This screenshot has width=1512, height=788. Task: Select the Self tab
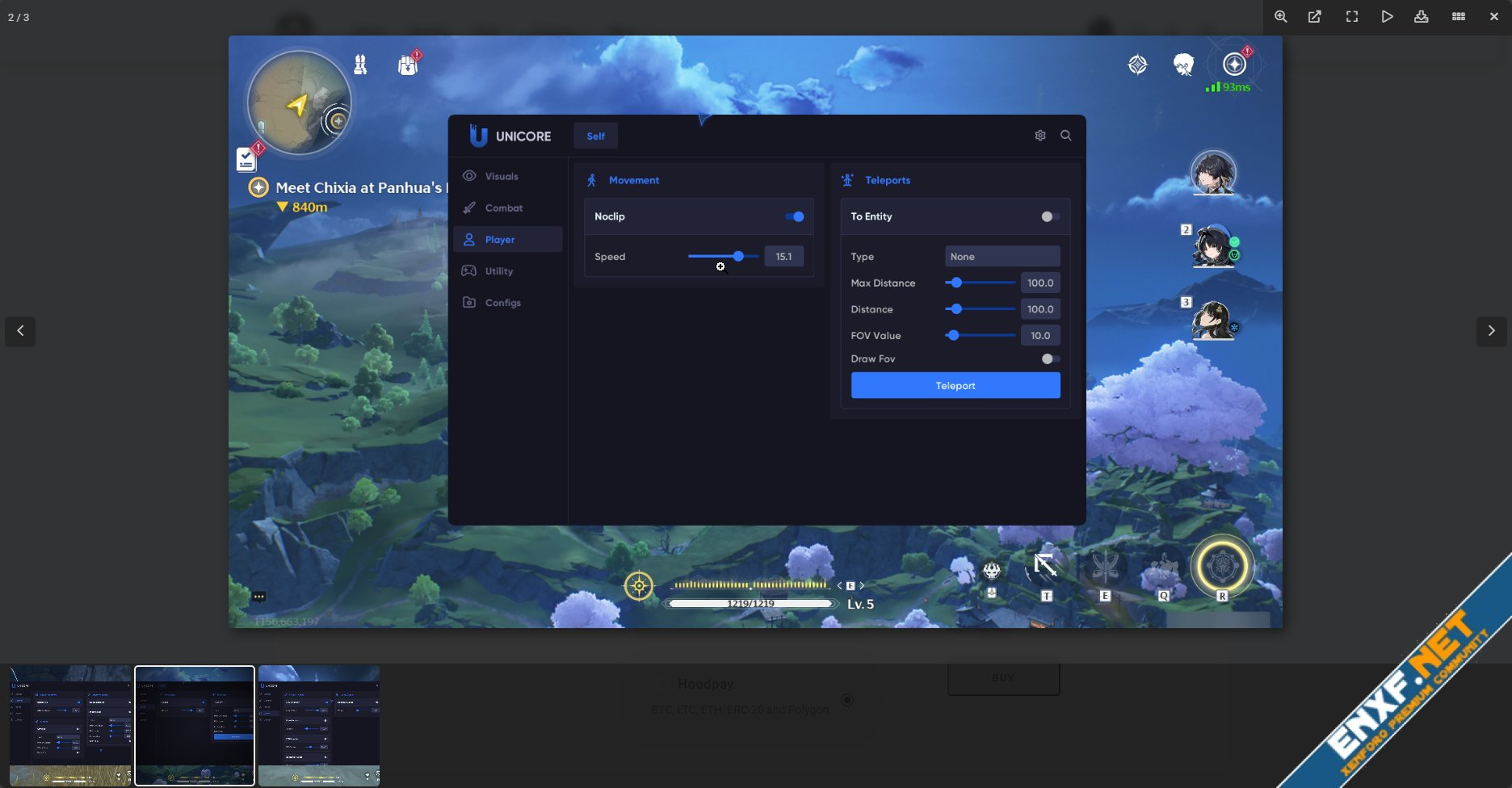[595, 136]
